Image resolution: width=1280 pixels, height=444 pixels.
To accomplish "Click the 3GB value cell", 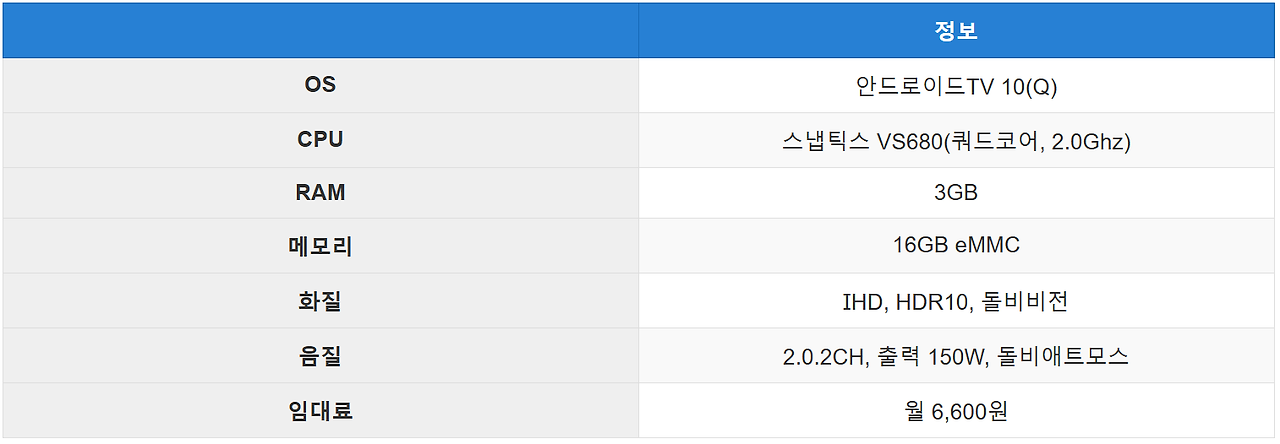I will tap(957, 193).
